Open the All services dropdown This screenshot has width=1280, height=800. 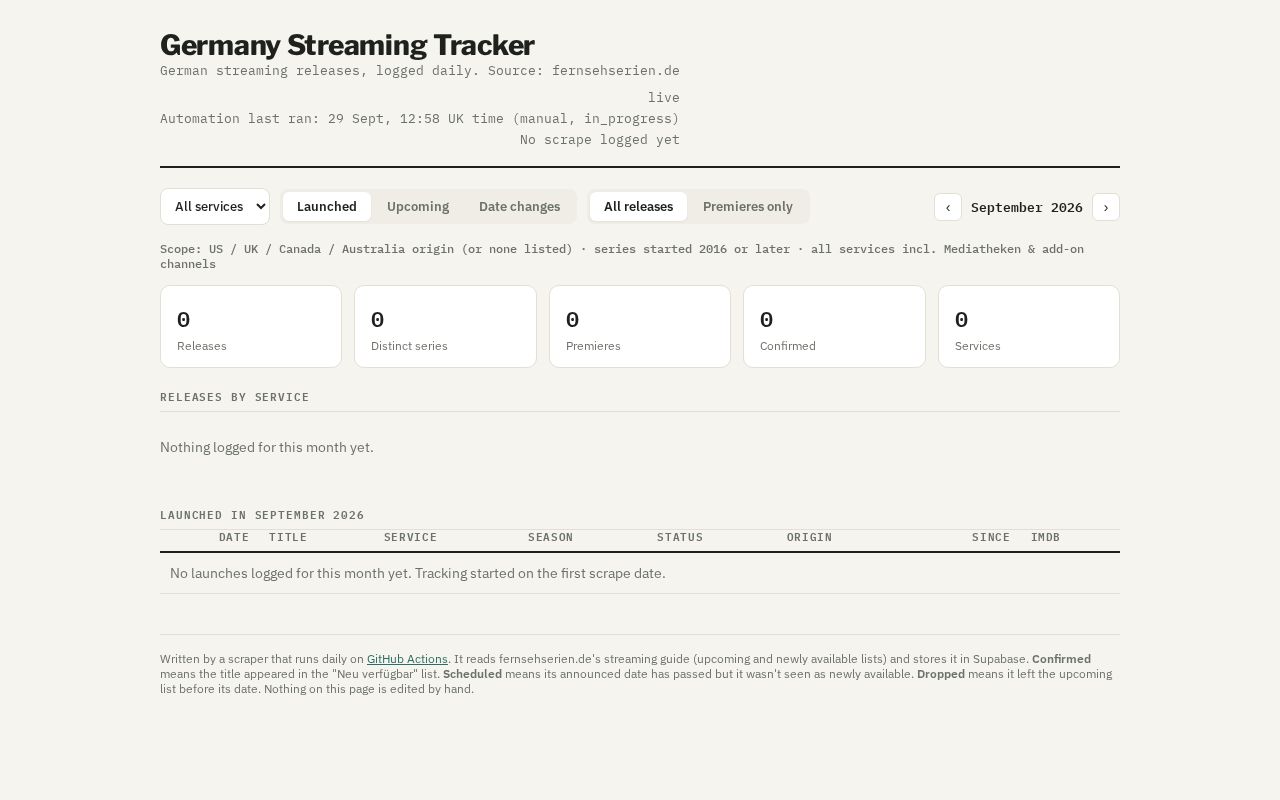(x=215, y=207)
